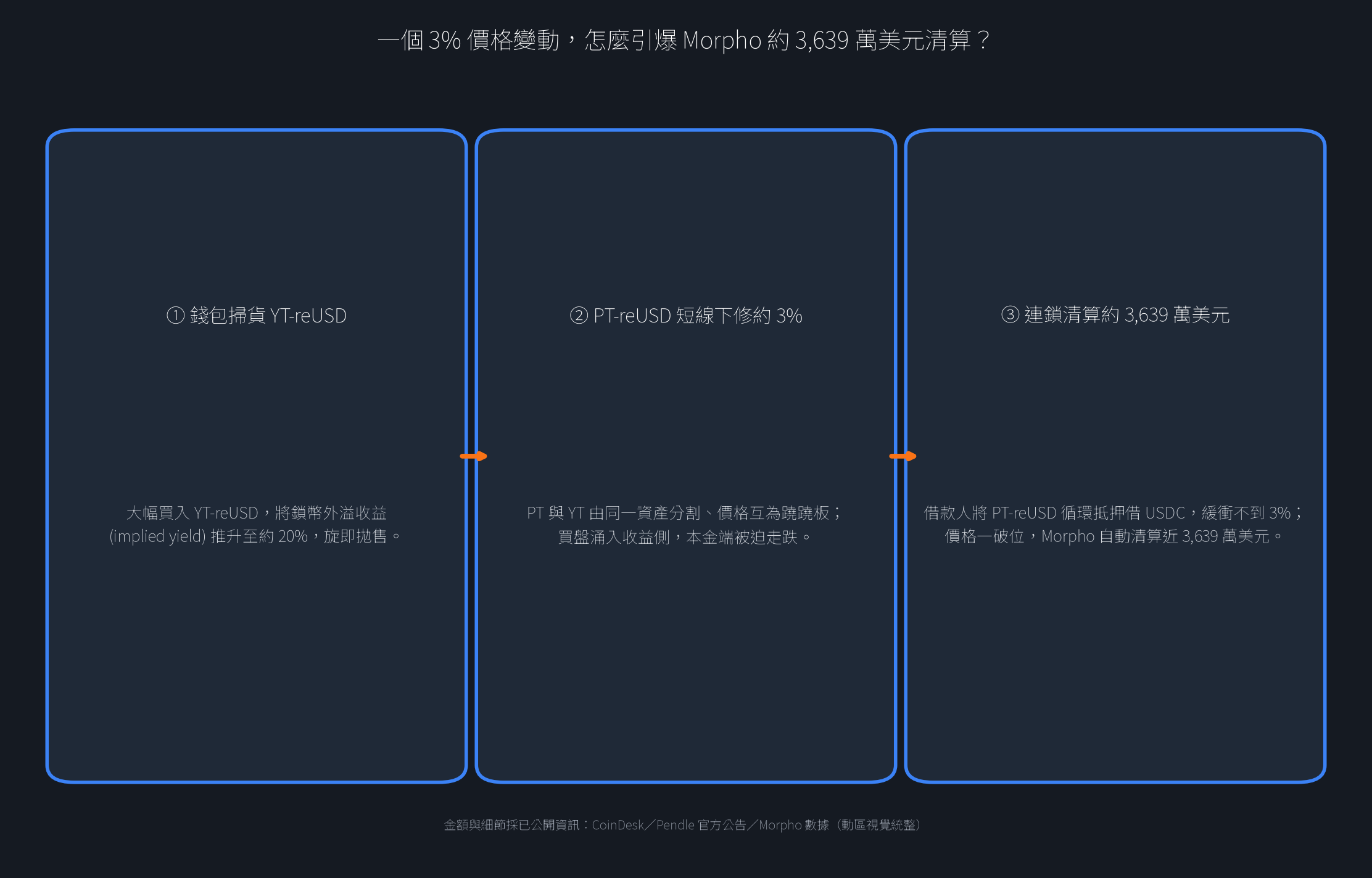
Task: Click the footer source note mentioning CoinDesk／Pendle
Action: pyautogui.click(x=683, y=825)
